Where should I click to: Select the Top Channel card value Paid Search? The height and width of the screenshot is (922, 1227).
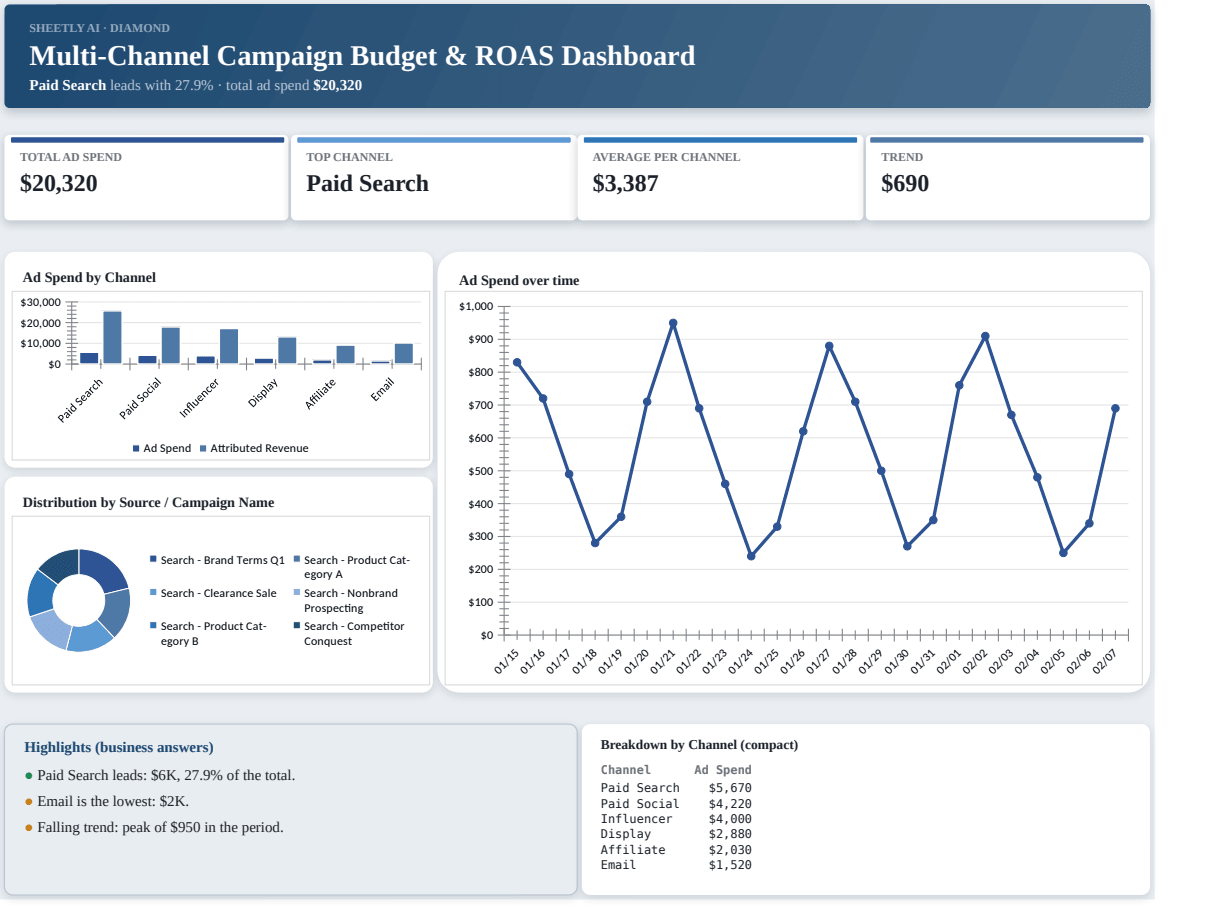[x=367, y=184]
